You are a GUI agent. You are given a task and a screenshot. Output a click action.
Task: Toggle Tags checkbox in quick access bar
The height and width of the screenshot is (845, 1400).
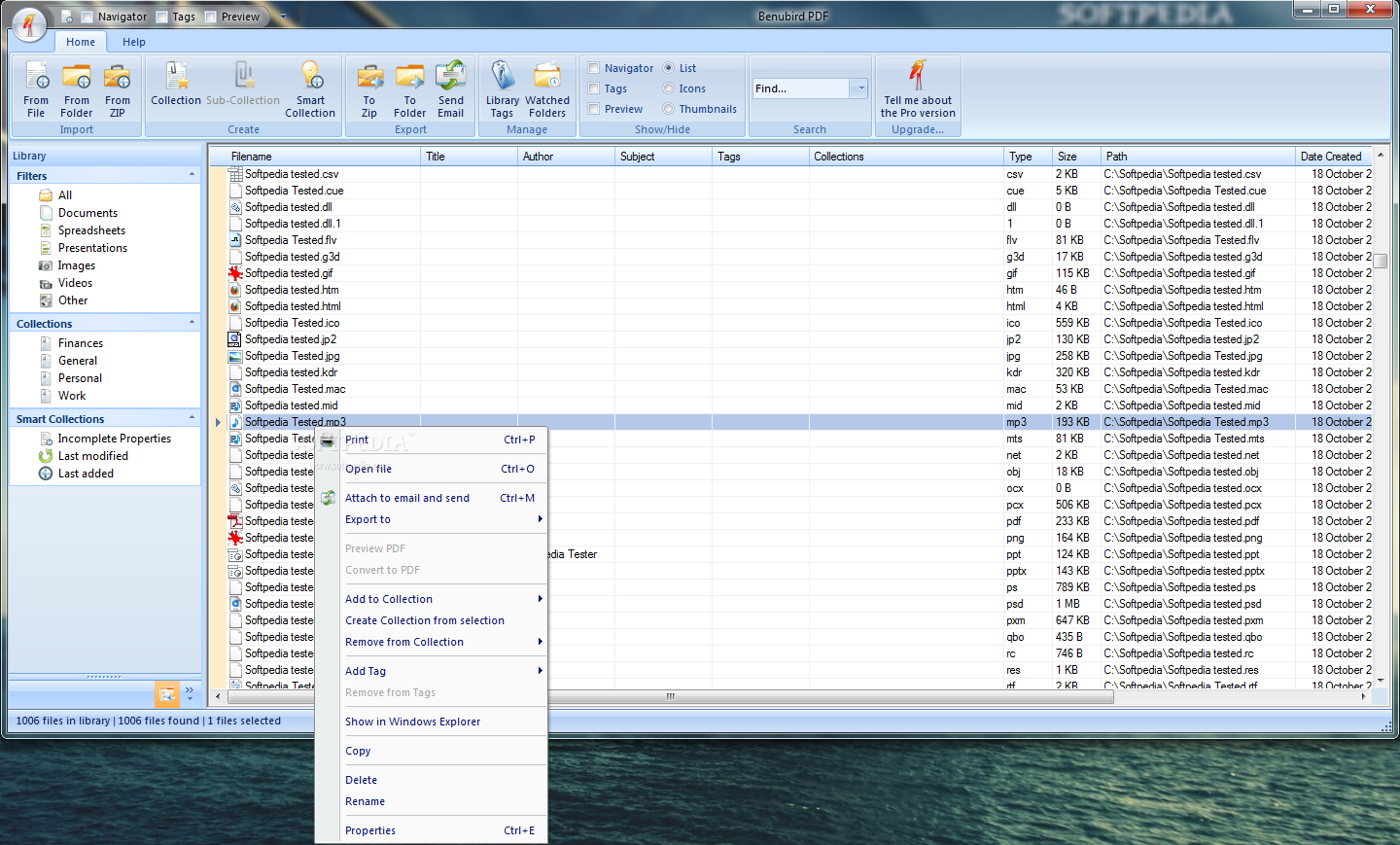pyautogui.click(x=162, y=17)
